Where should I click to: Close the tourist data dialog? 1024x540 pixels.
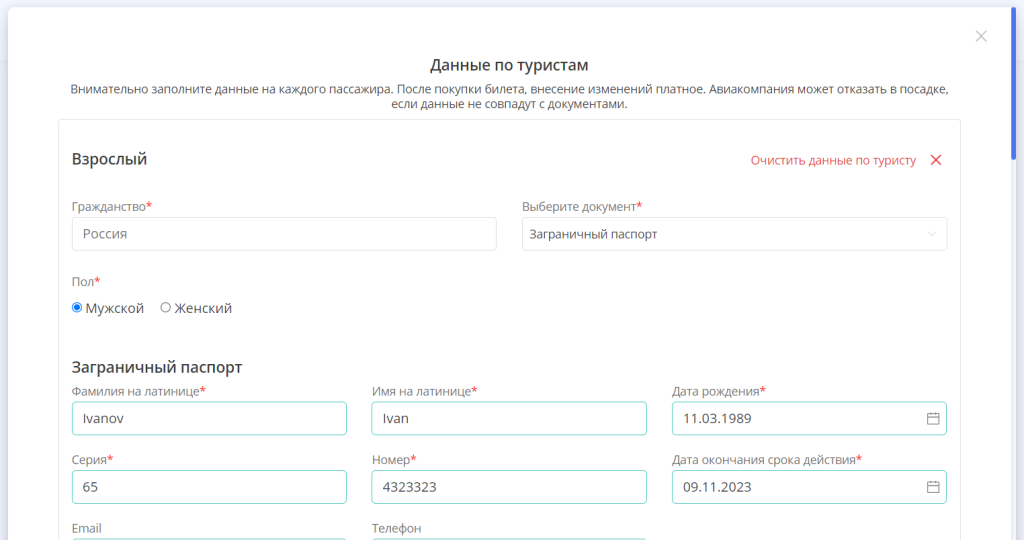click(x=981, y=37)
